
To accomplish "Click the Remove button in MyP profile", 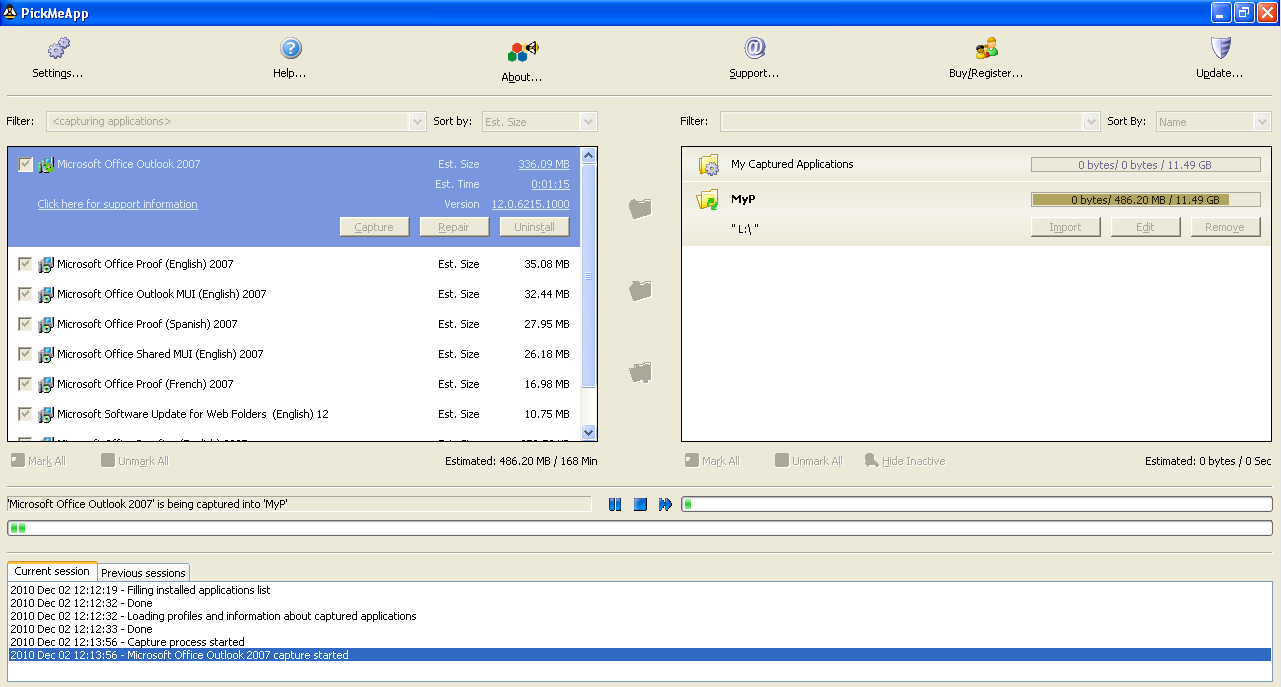I will coord(1225,227).
